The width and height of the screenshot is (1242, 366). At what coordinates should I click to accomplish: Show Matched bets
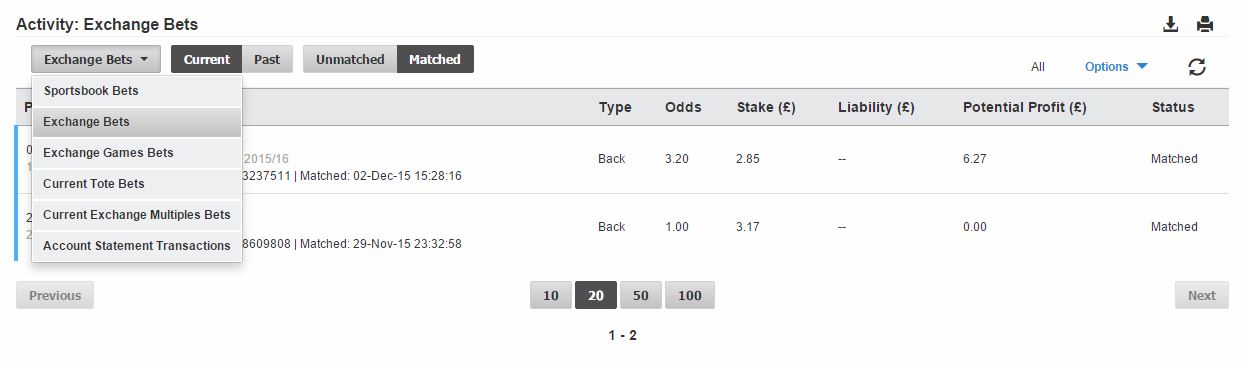tap(435, 59)
